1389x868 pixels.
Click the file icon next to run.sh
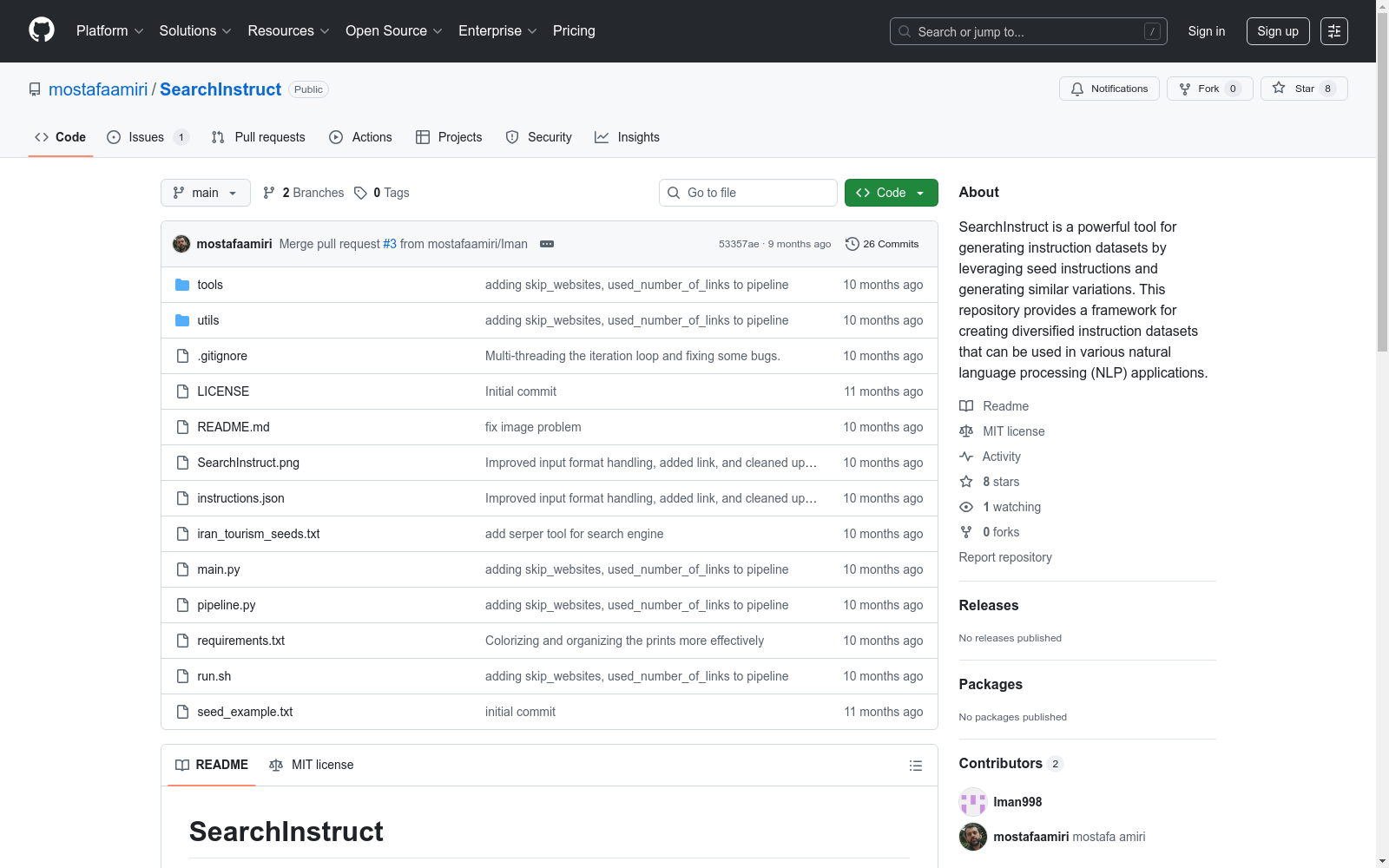coord(182,676)
